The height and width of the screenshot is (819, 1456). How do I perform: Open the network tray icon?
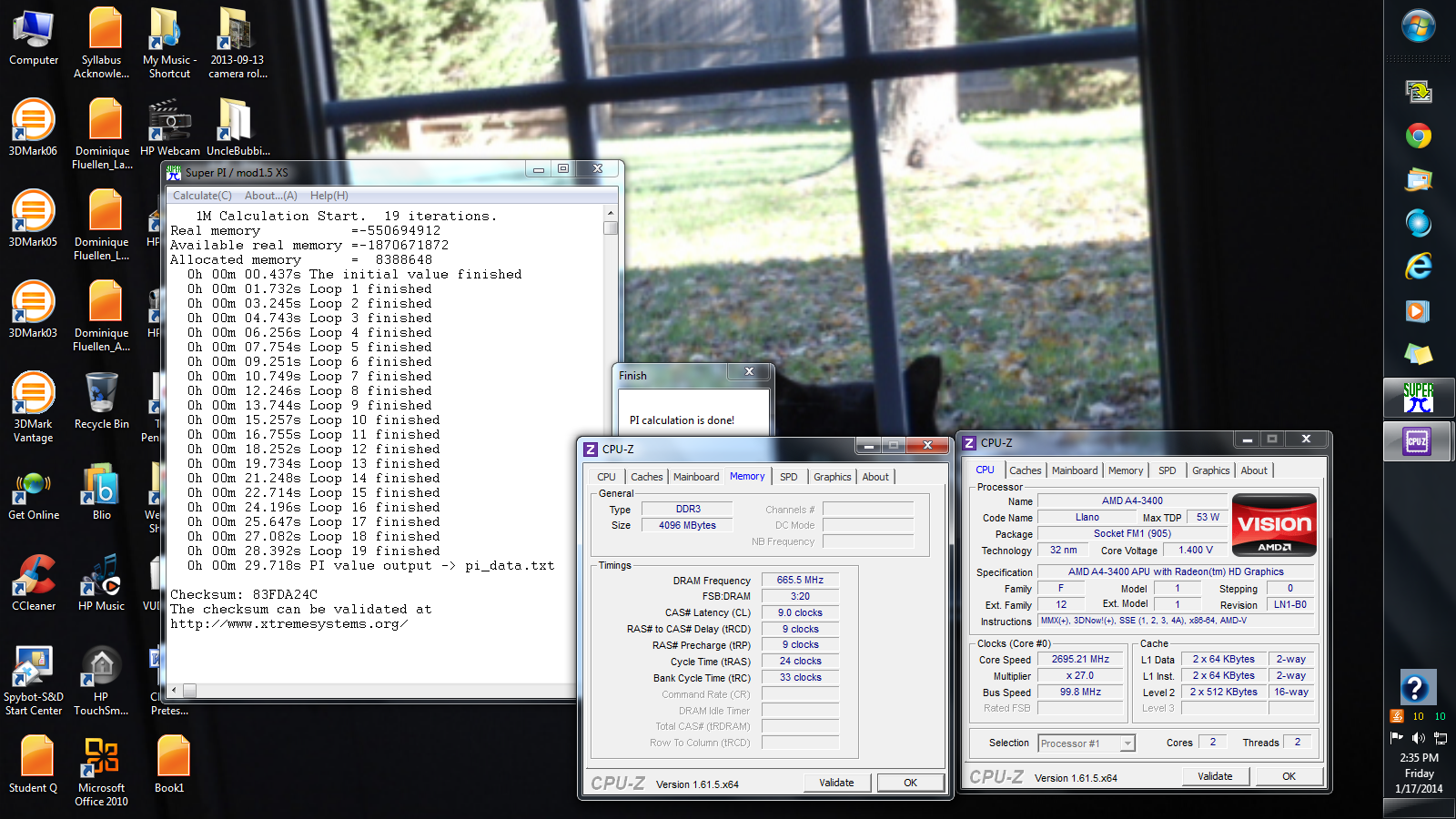1441,738
